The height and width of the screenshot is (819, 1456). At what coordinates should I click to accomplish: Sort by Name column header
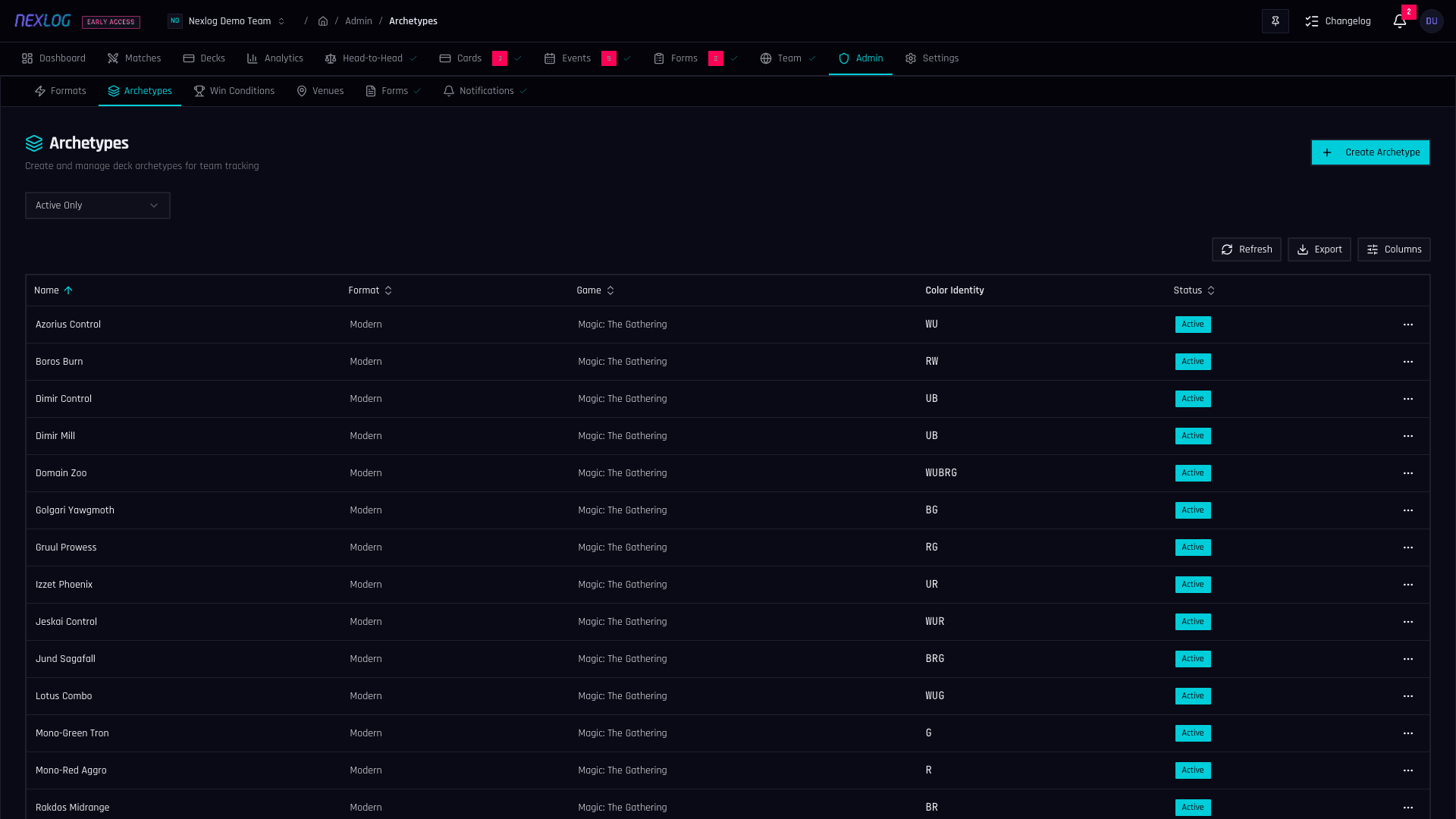click(x=53, y=290)
